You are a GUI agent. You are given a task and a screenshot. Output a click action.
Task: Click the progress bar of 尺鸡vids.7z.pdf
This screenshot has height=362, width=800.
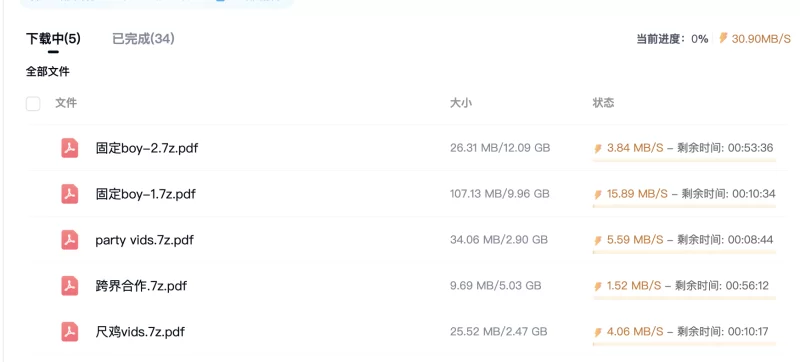coord(684,344)
